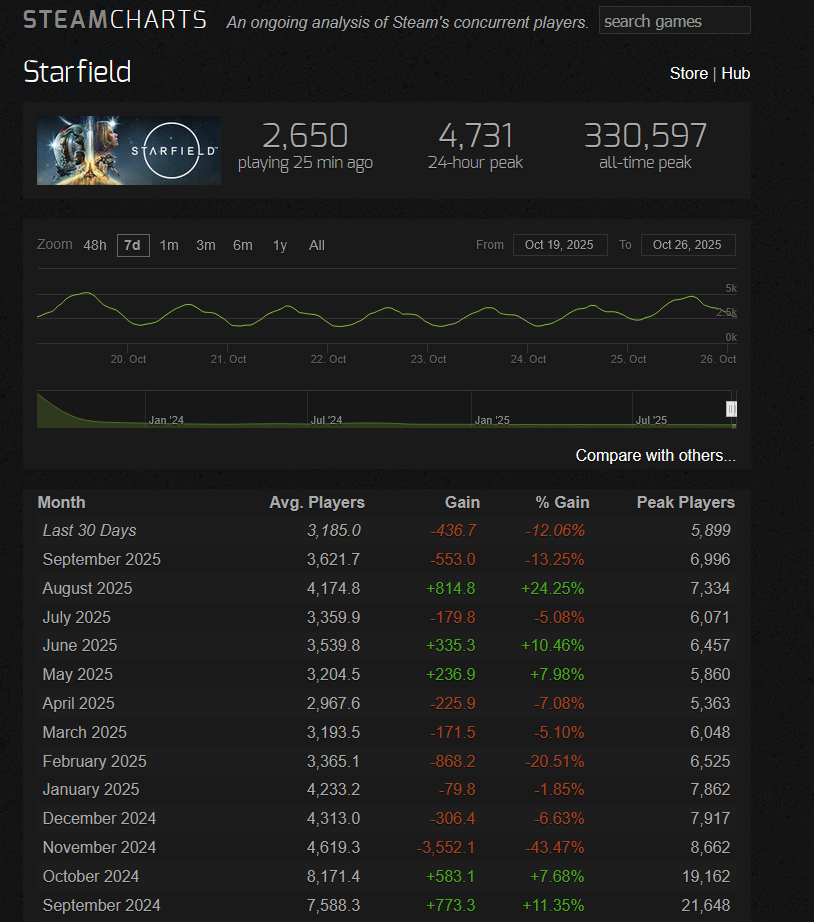Set chart zoom to 3m
The height and width of the screenshot is (922, 814).
(206, 245)
